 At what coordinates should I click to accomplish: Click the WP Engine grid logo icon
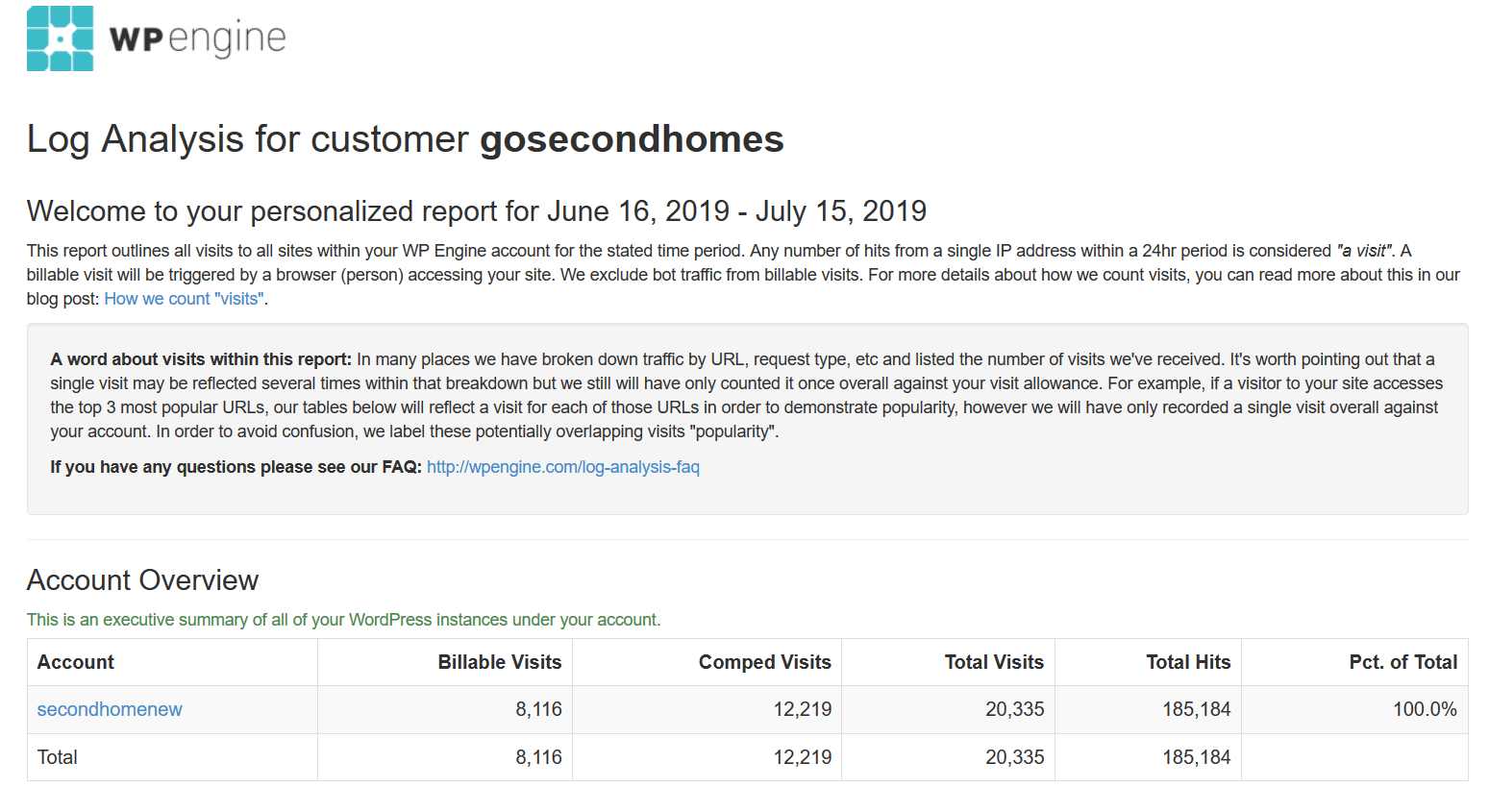[60, 38]
